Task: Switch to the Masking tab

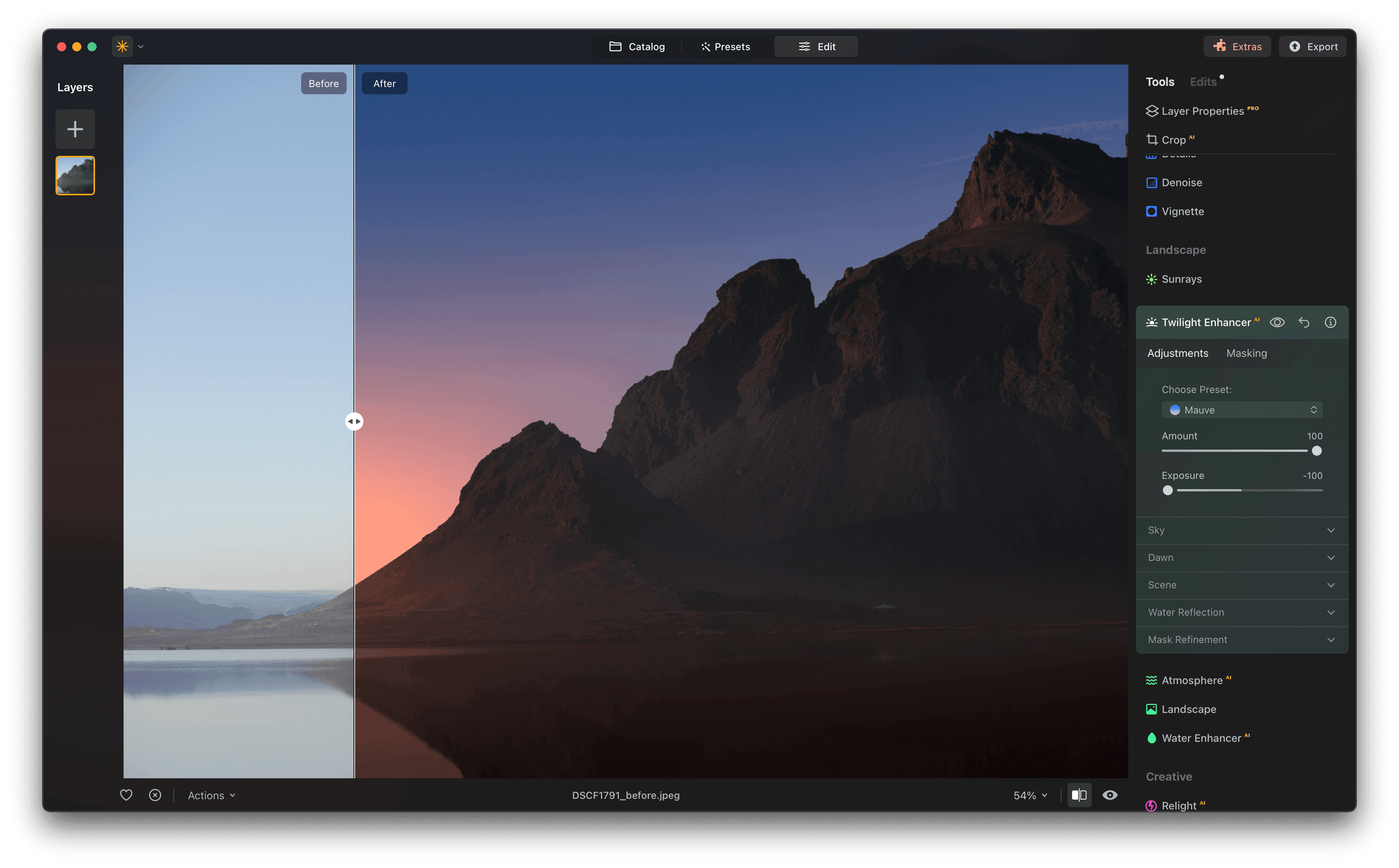Action: pos(1246,353)
